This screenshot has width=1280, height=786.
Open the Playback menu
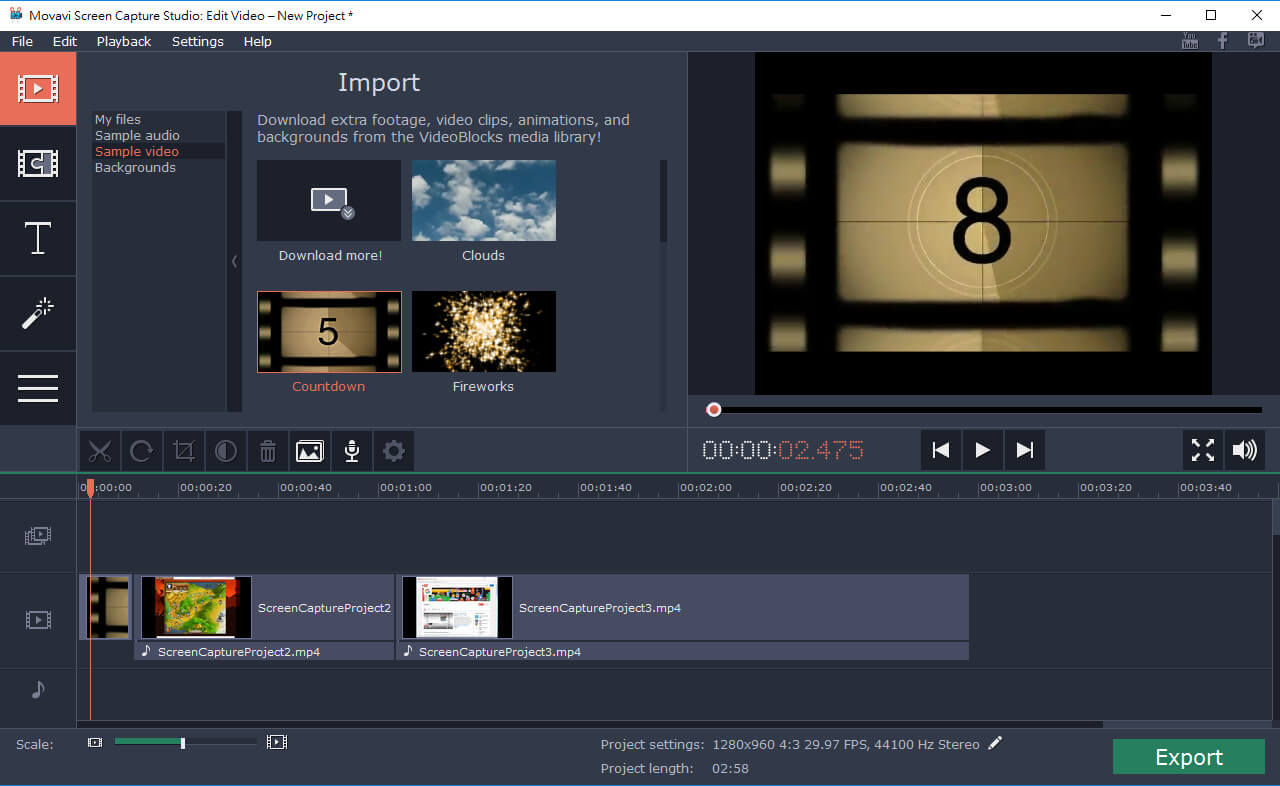point(124,41)
